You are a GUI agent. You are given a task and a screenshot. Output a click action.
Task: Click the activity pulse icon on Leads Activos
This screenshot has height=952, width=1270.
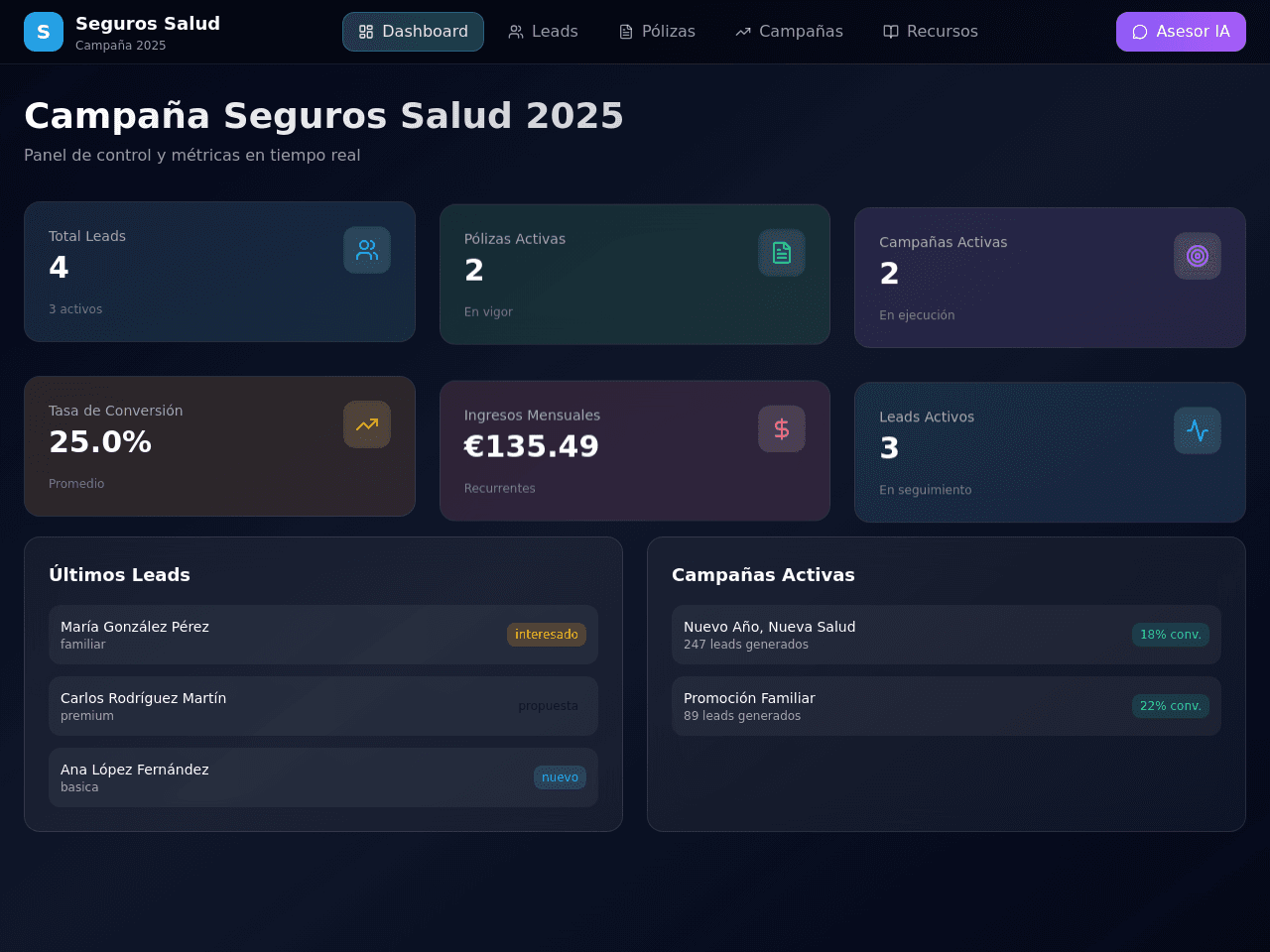tap(1198, 430)
